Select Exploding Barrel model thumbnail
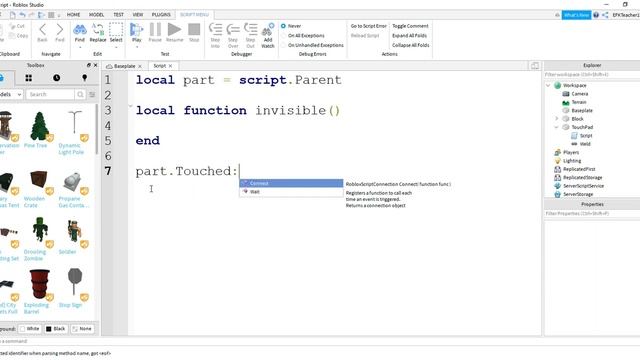This screenshot has height=360, width=640. click(x=39, y=284)
